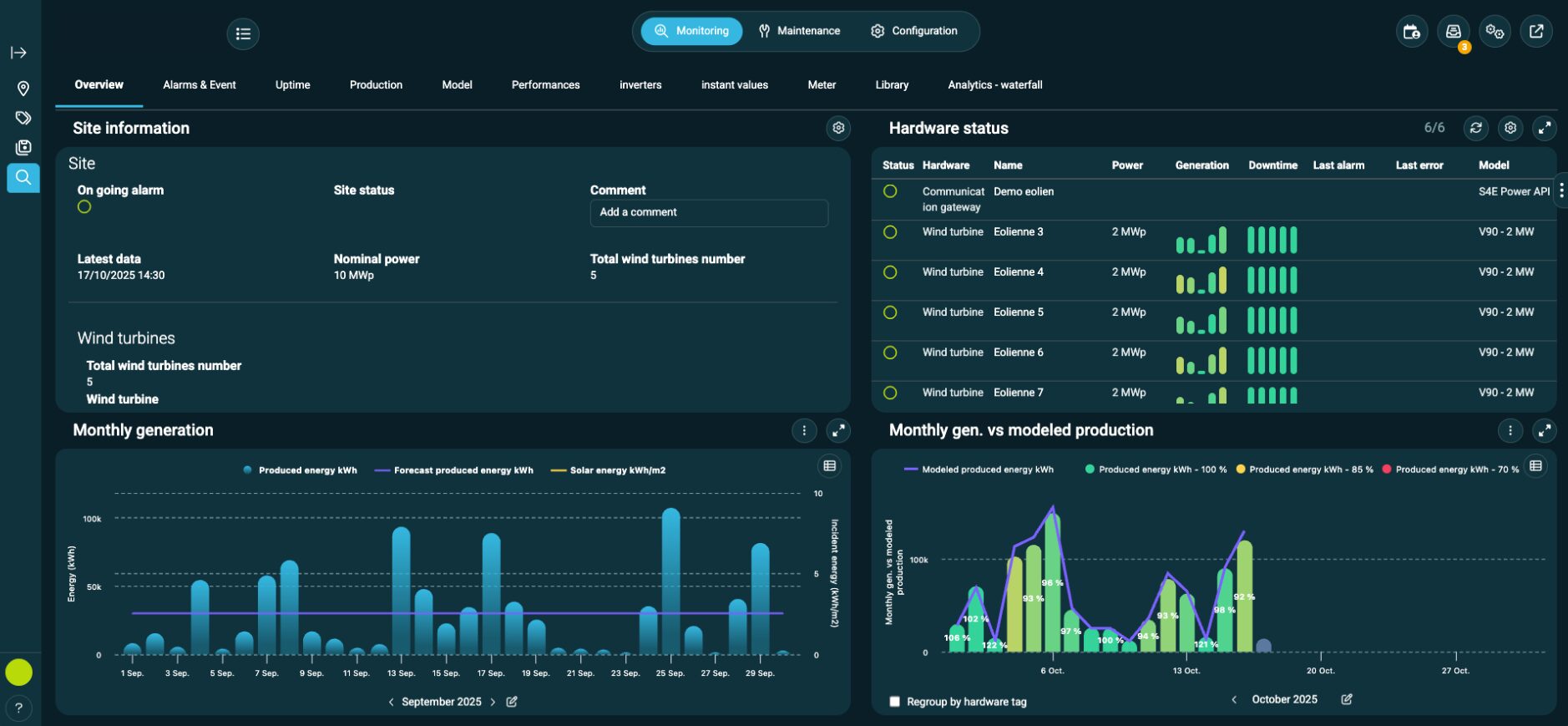1568x726 pixels.
Task: Switch to the Alarms & Event tab
Action: coord(199,85)
